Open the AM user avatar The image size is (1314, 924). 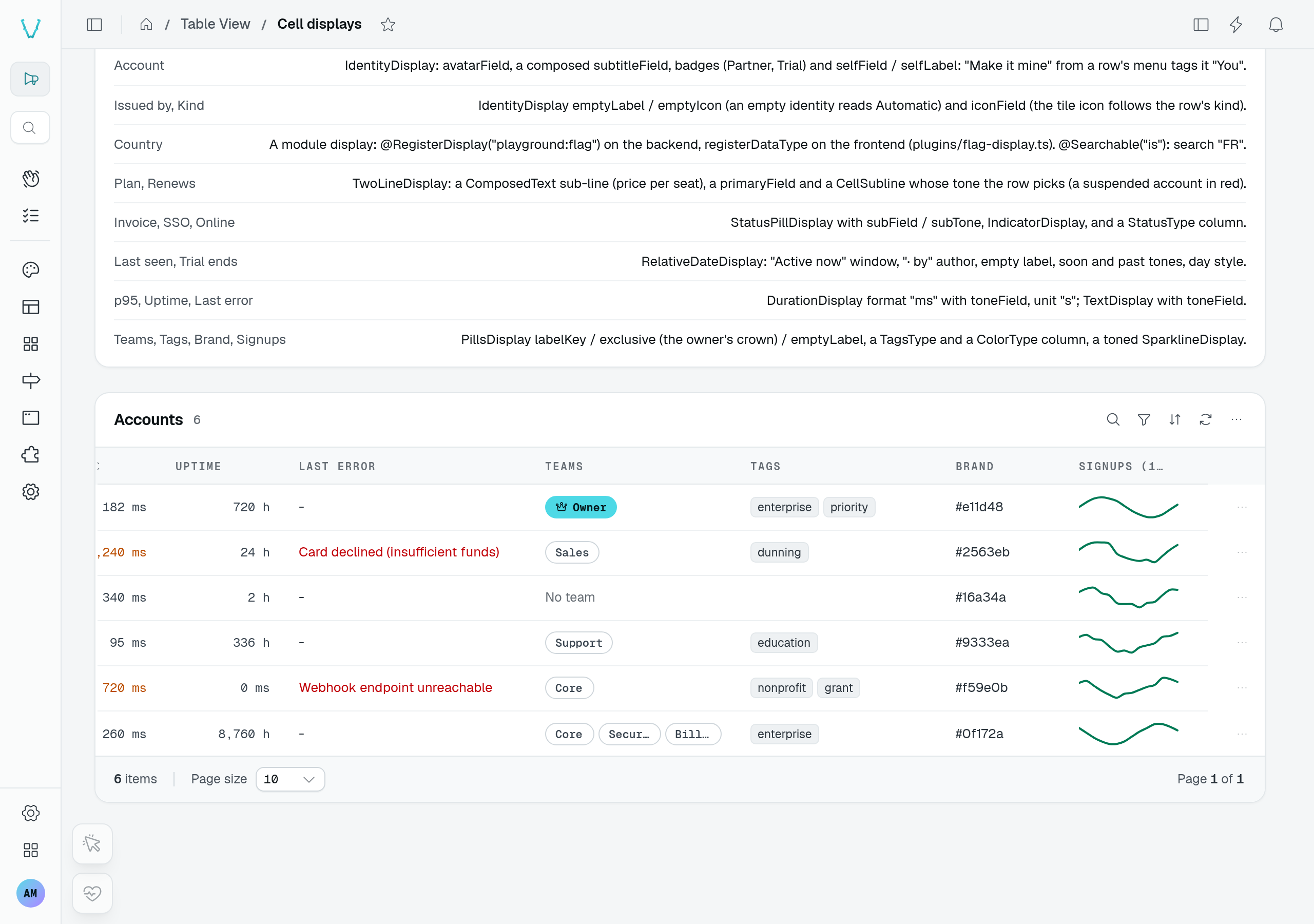pos(30,893)
